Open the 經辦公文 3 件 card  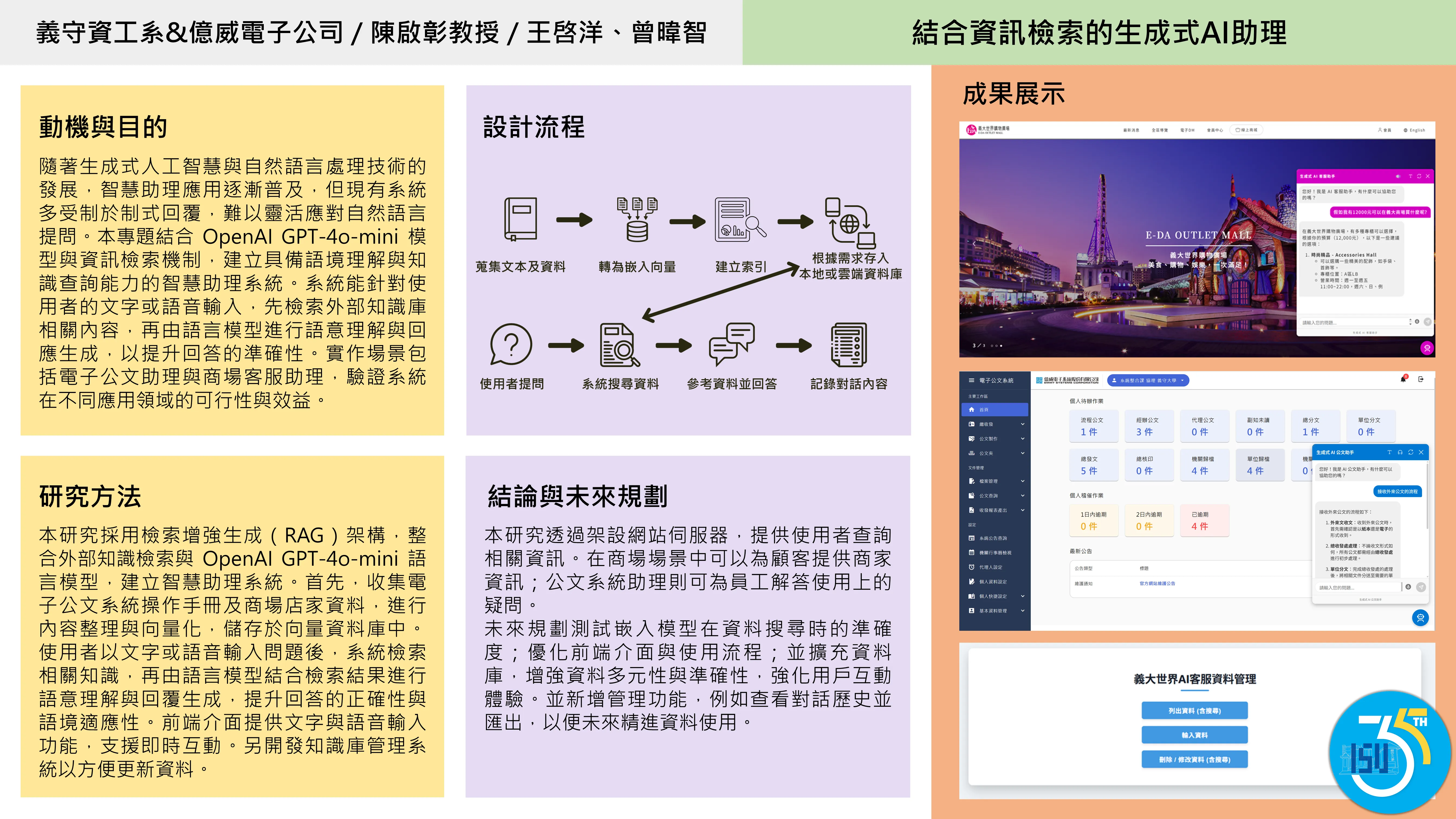click(1149, 426)
